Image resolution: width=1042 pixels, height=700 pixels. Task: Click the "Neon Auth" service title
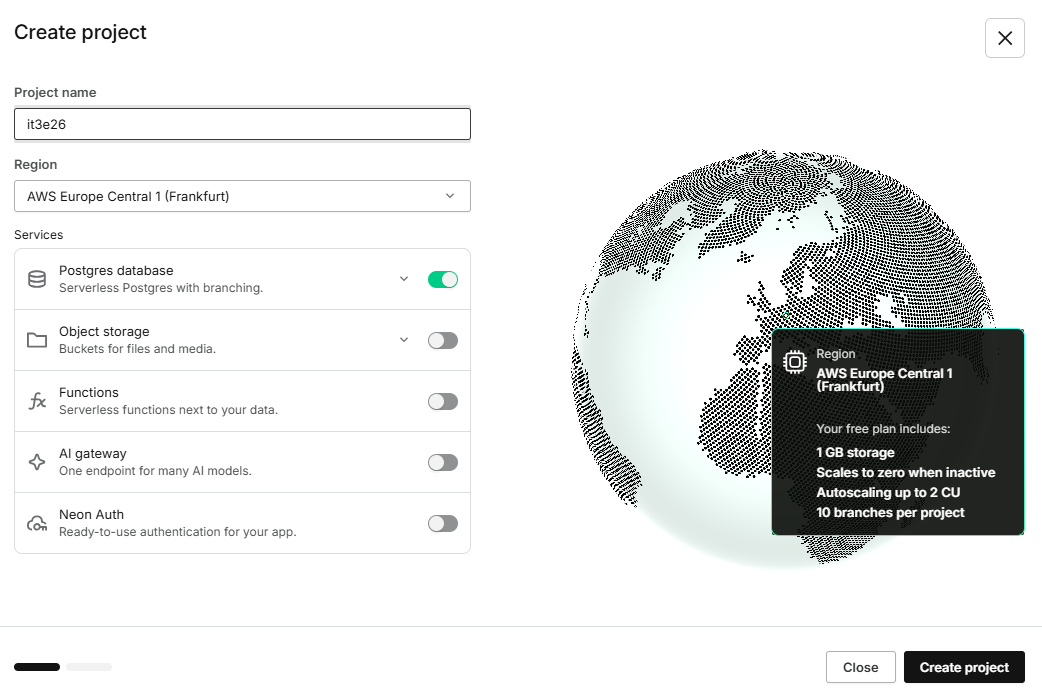pos(92,515)
